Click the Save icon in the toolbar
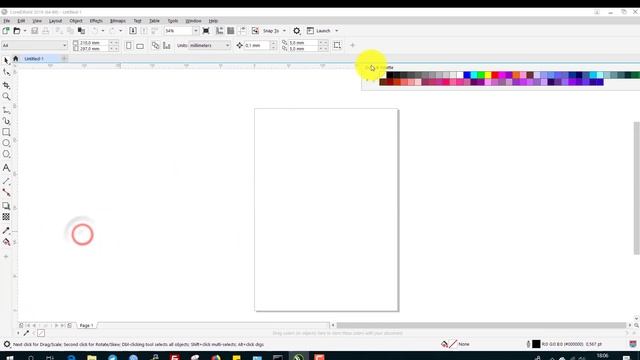640x360 pixels. [x=35, y=31]
